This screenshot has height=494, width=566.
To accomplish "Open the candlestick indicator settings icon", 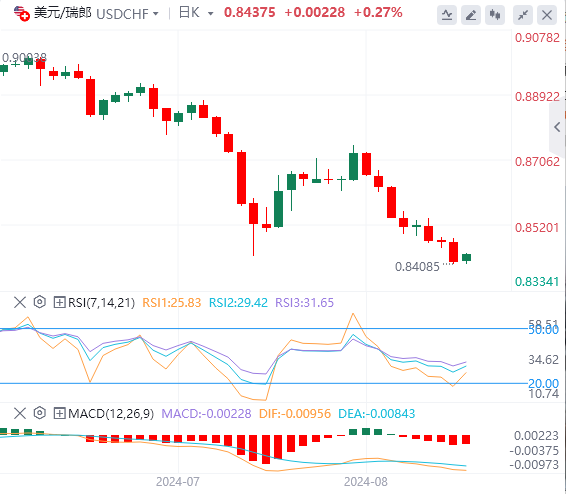I will tap(495, 15).
